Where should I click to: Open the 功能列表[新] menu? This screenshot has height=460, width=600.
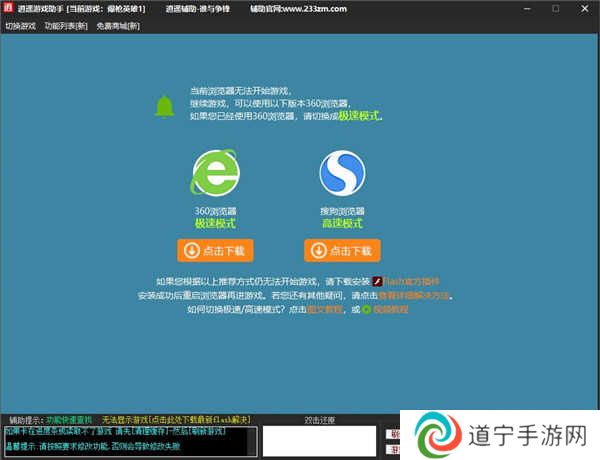(x=66, y=26)
